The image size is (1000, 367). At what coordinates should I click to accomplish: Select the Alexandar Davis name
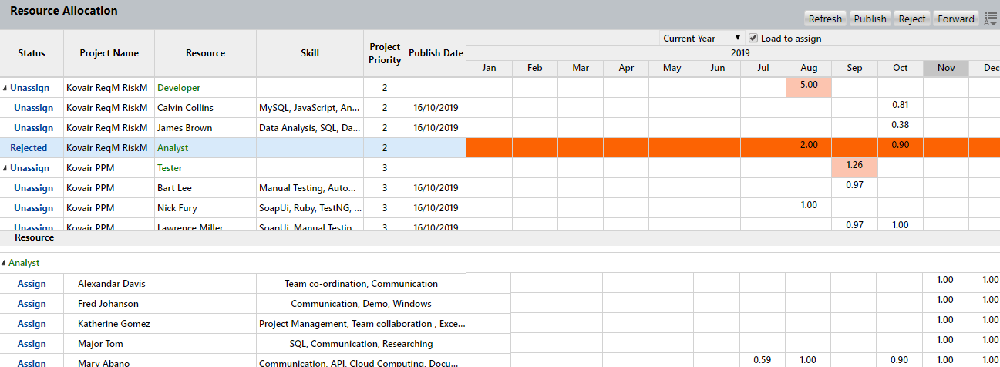pos(111,283)
